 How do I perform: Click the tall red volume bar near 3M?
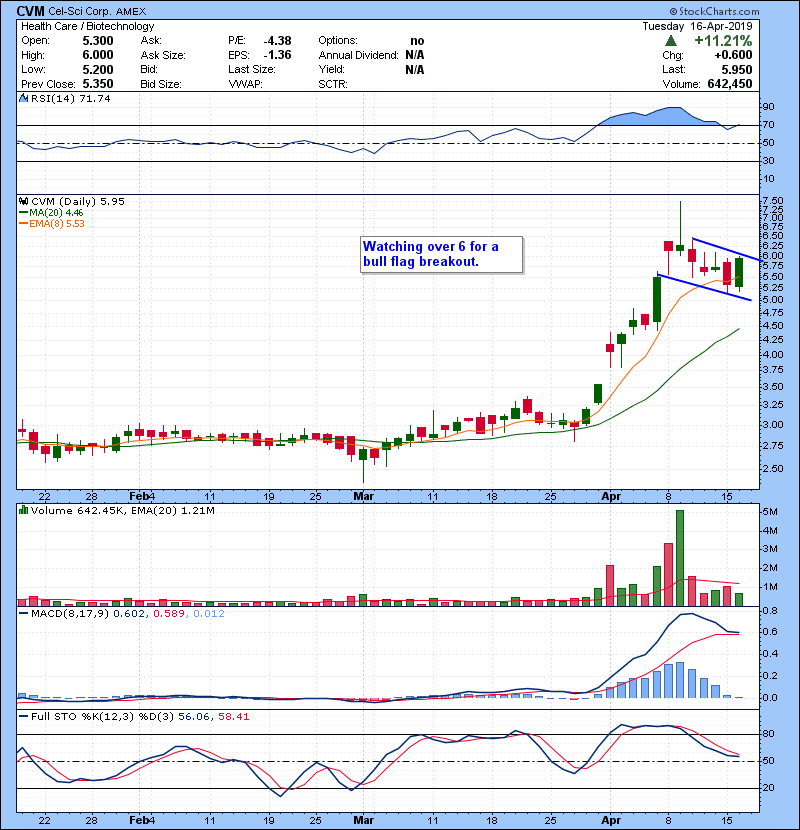tap(668, 574)
